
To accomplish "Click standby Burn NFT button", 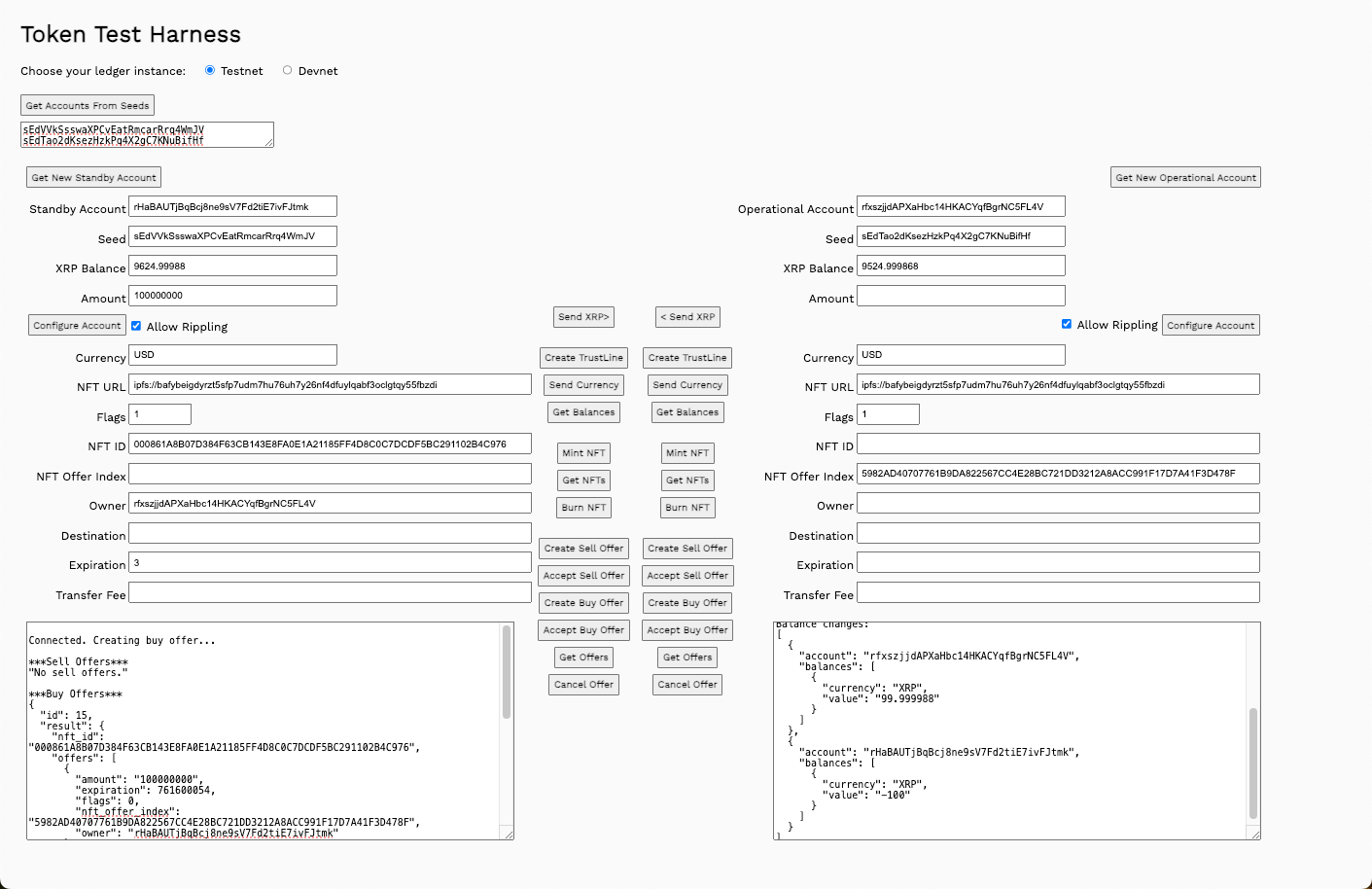I will click(x=583, y=508).
